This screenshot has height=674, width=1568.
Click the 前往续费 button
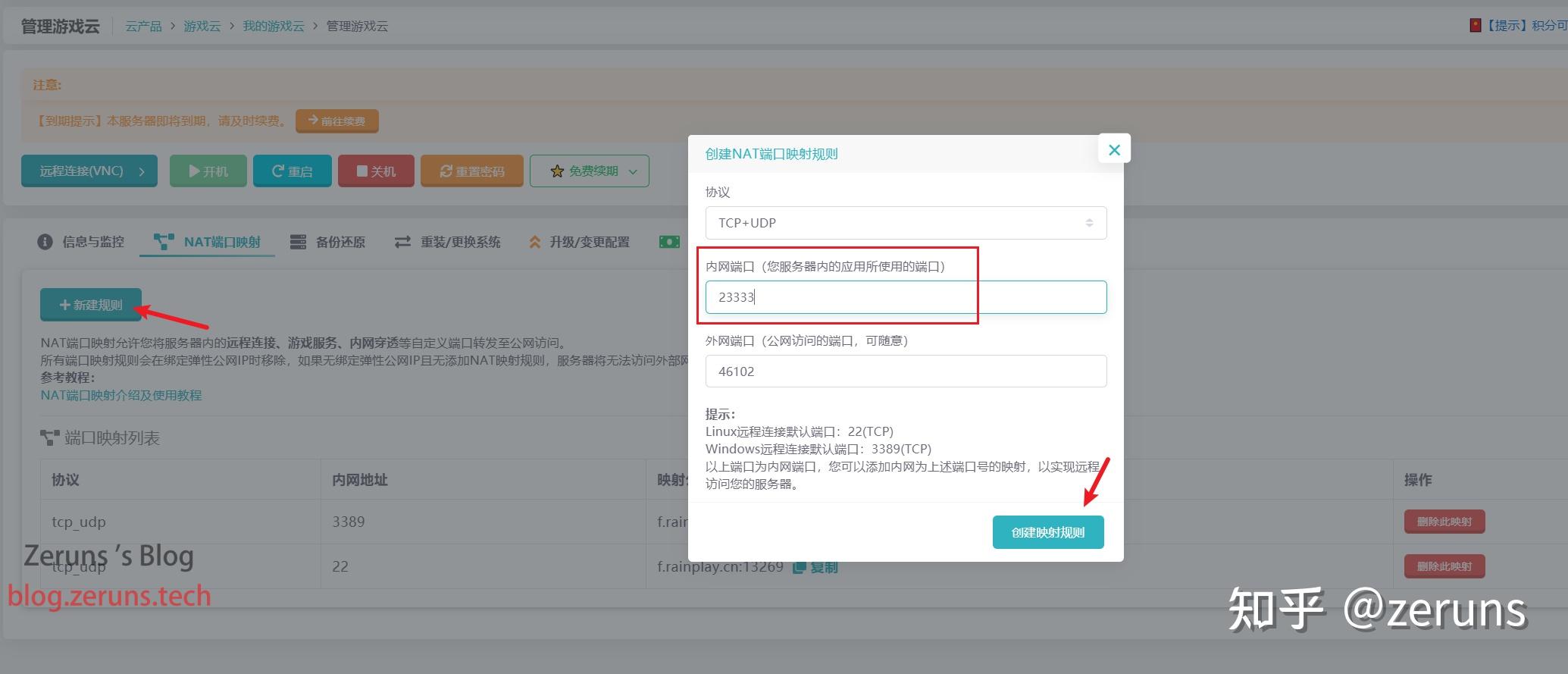point(337,121)
